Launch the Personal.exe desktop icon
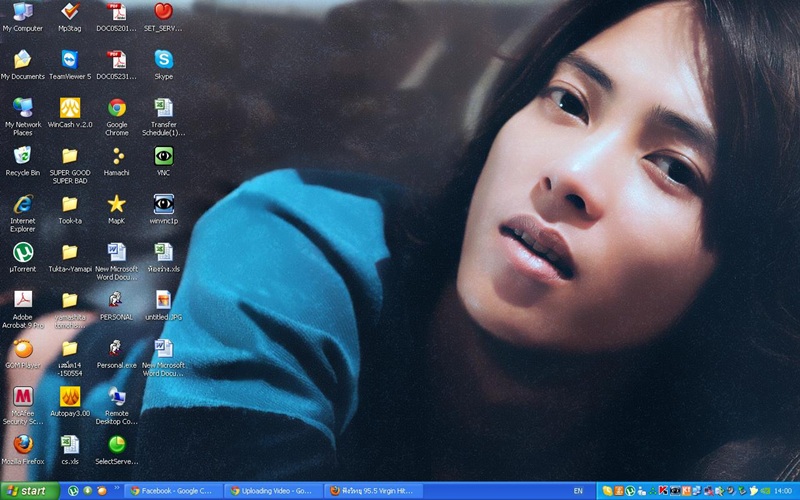This screenshot has height=500, width=800. tap(116, 354)
